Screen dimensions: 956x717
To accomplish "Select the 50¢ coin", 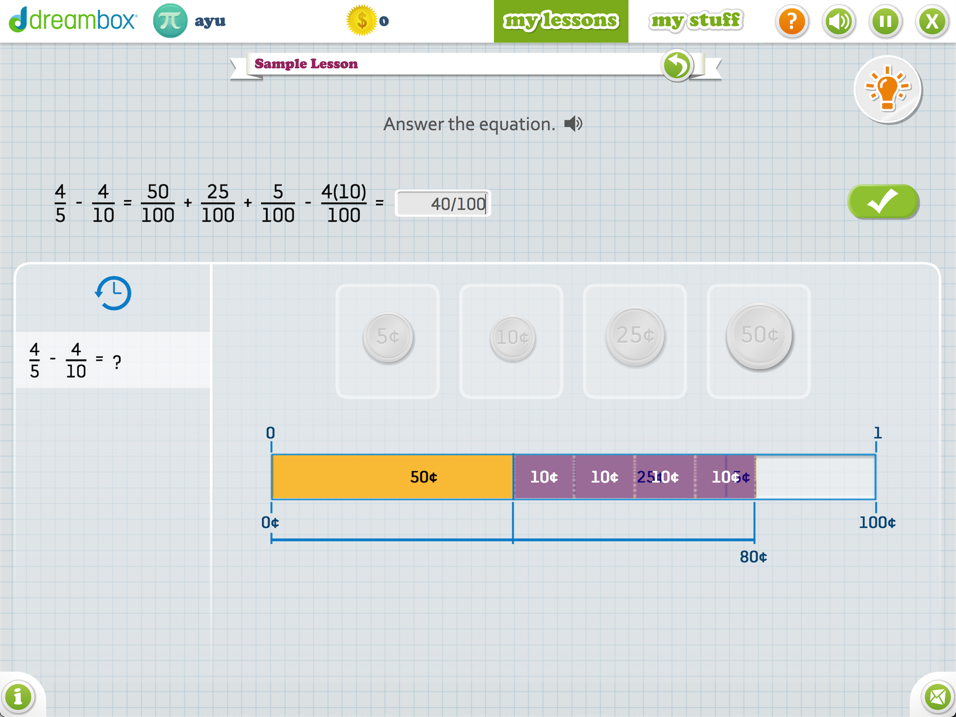I will coord(759,336).
